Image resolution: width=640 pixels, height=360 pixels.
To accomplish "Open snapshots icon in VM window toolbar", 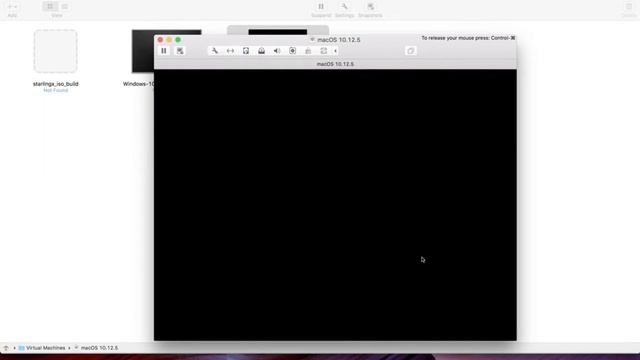I will (x=180, y=51).
